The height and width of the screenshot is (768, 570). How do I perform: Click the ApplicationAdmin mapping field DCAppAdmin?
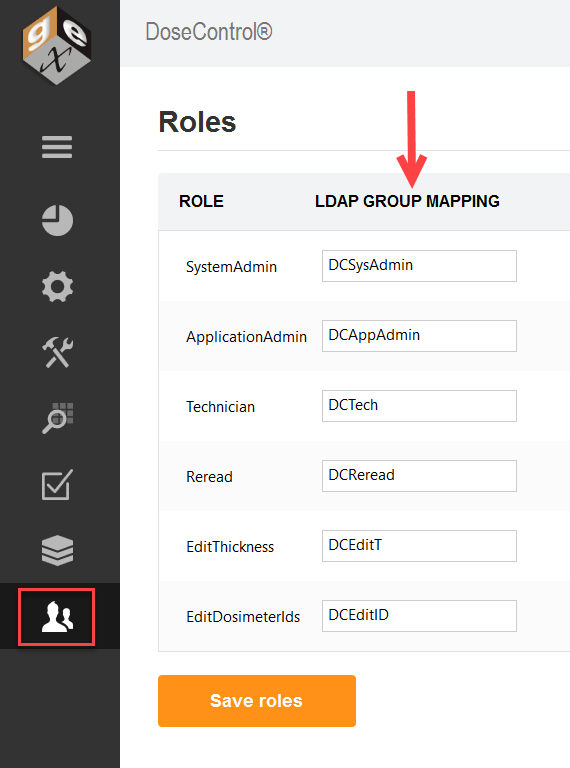pos(419,336)
